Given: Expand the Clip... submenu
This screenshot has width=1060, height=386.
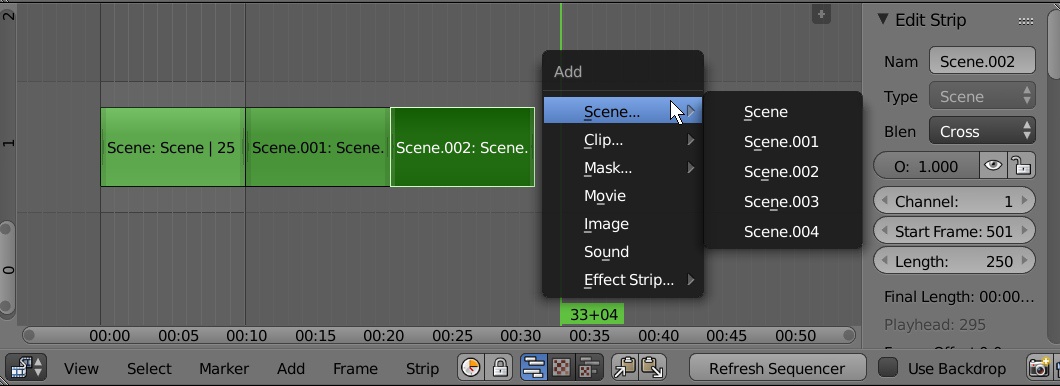Looking at the screenshot, I should pyautogui.click(x=623, y=140).
